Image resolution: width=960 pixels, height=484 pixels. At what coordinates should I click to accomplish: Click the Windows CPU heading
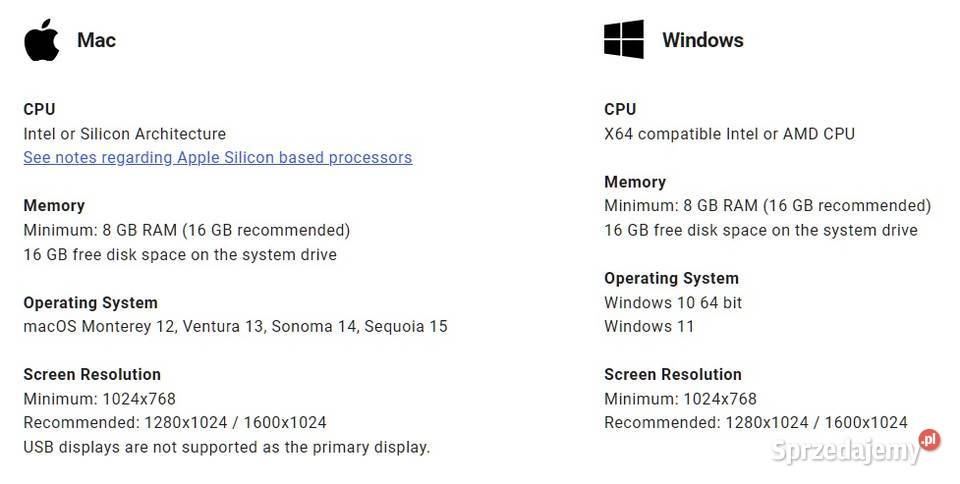(620, 109)
